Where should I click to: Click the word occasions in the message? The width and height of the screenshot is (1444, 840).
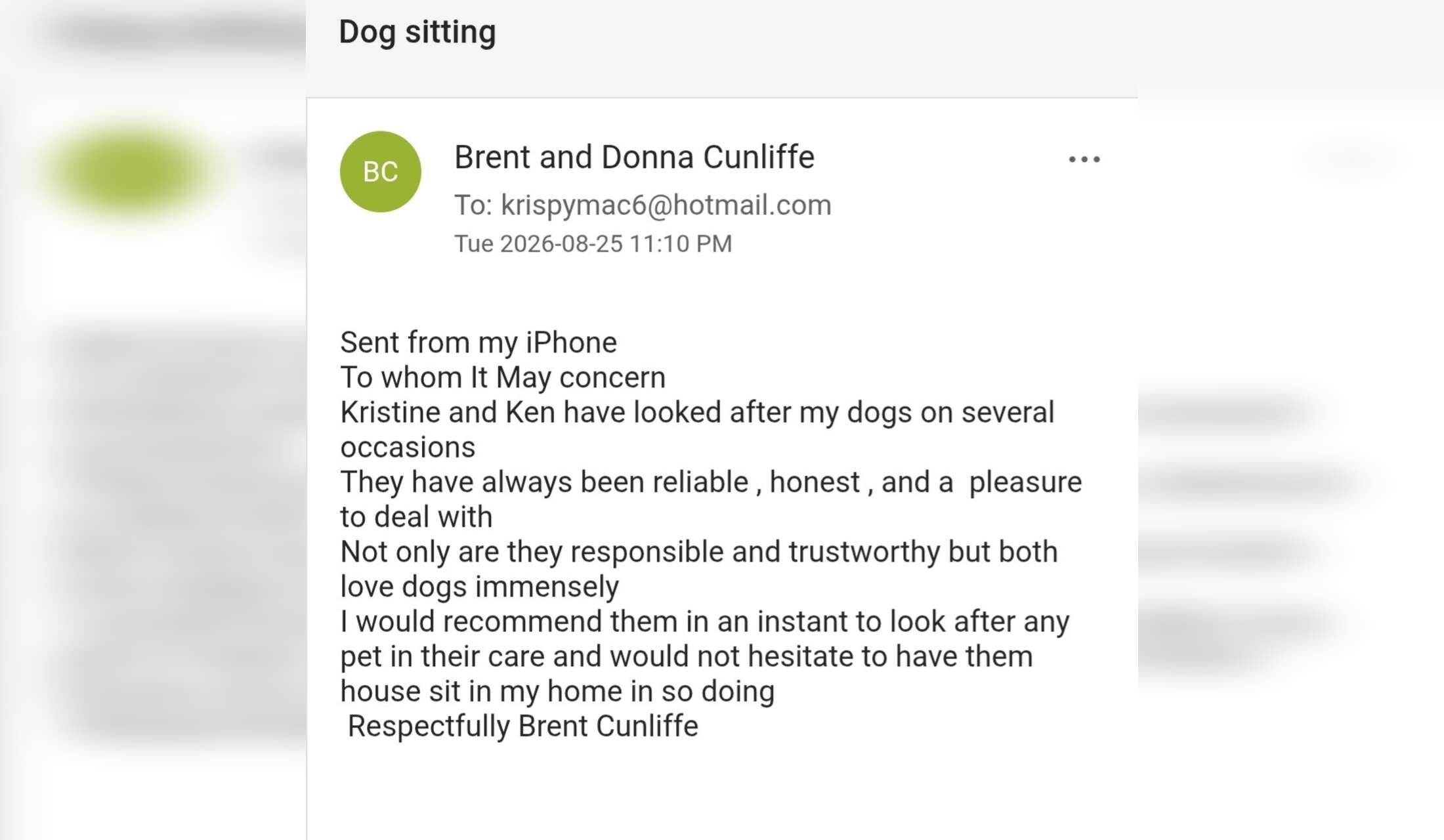click(408, 448)
